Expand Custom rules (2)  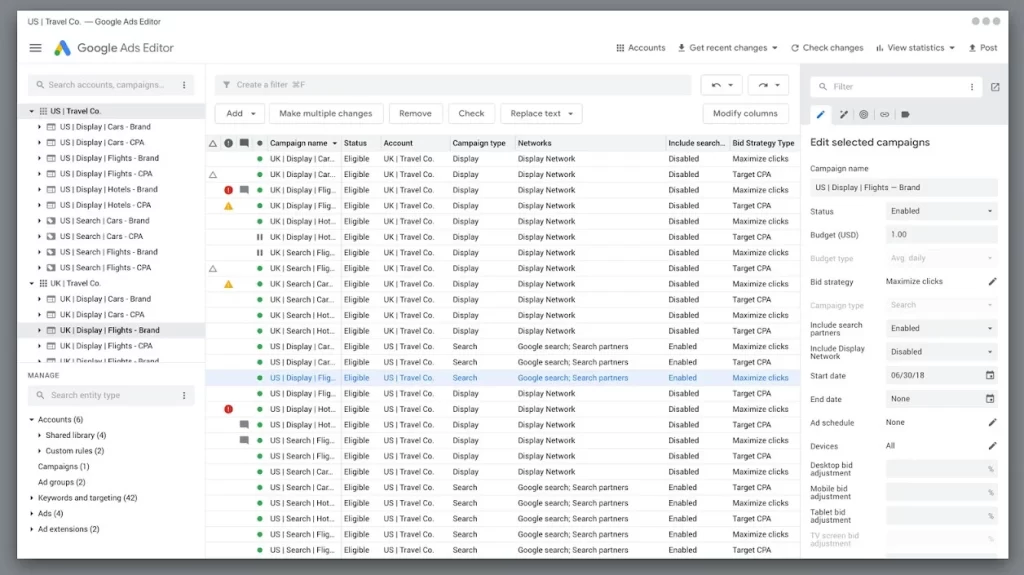[x=39, y=451]
